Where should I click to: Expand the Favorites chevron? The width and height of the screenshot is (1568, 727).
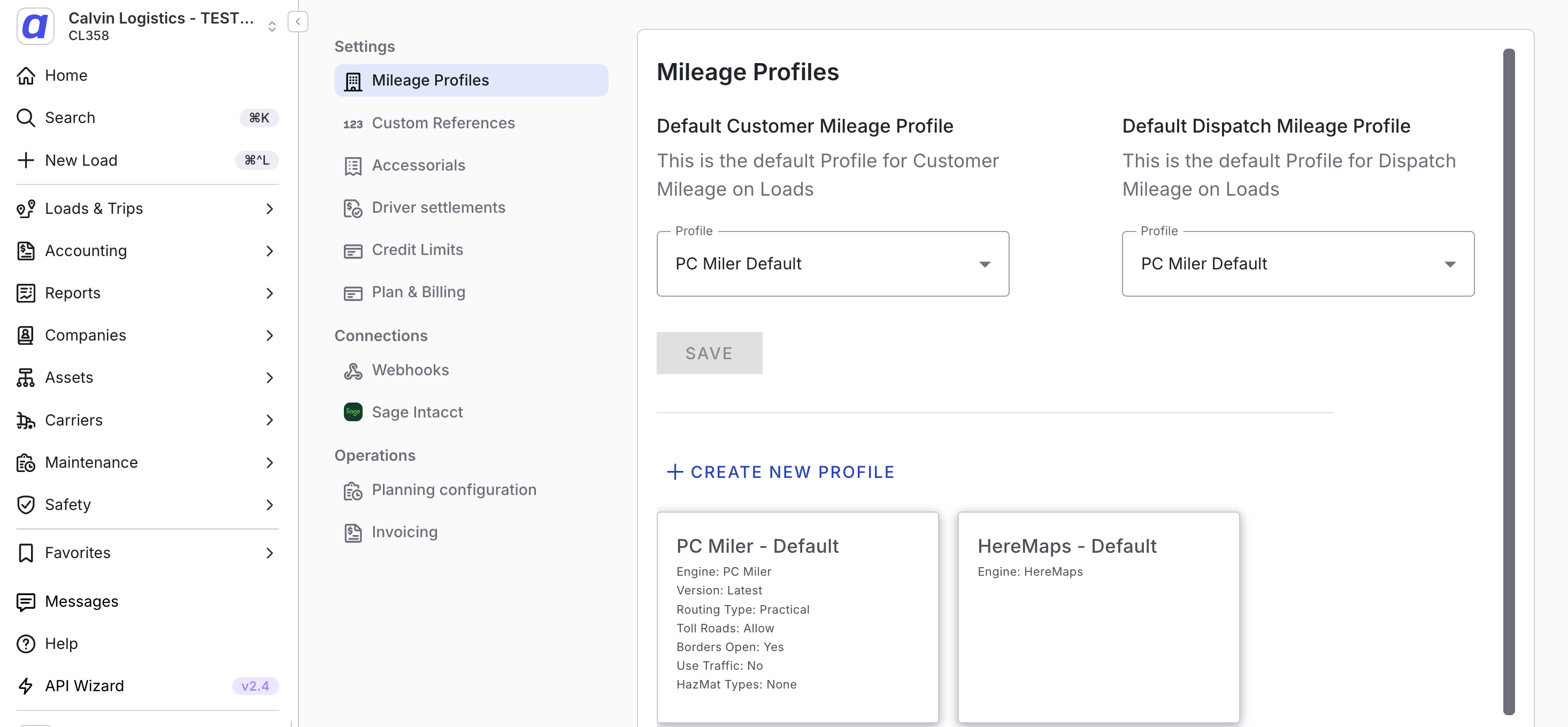[270, 553]
